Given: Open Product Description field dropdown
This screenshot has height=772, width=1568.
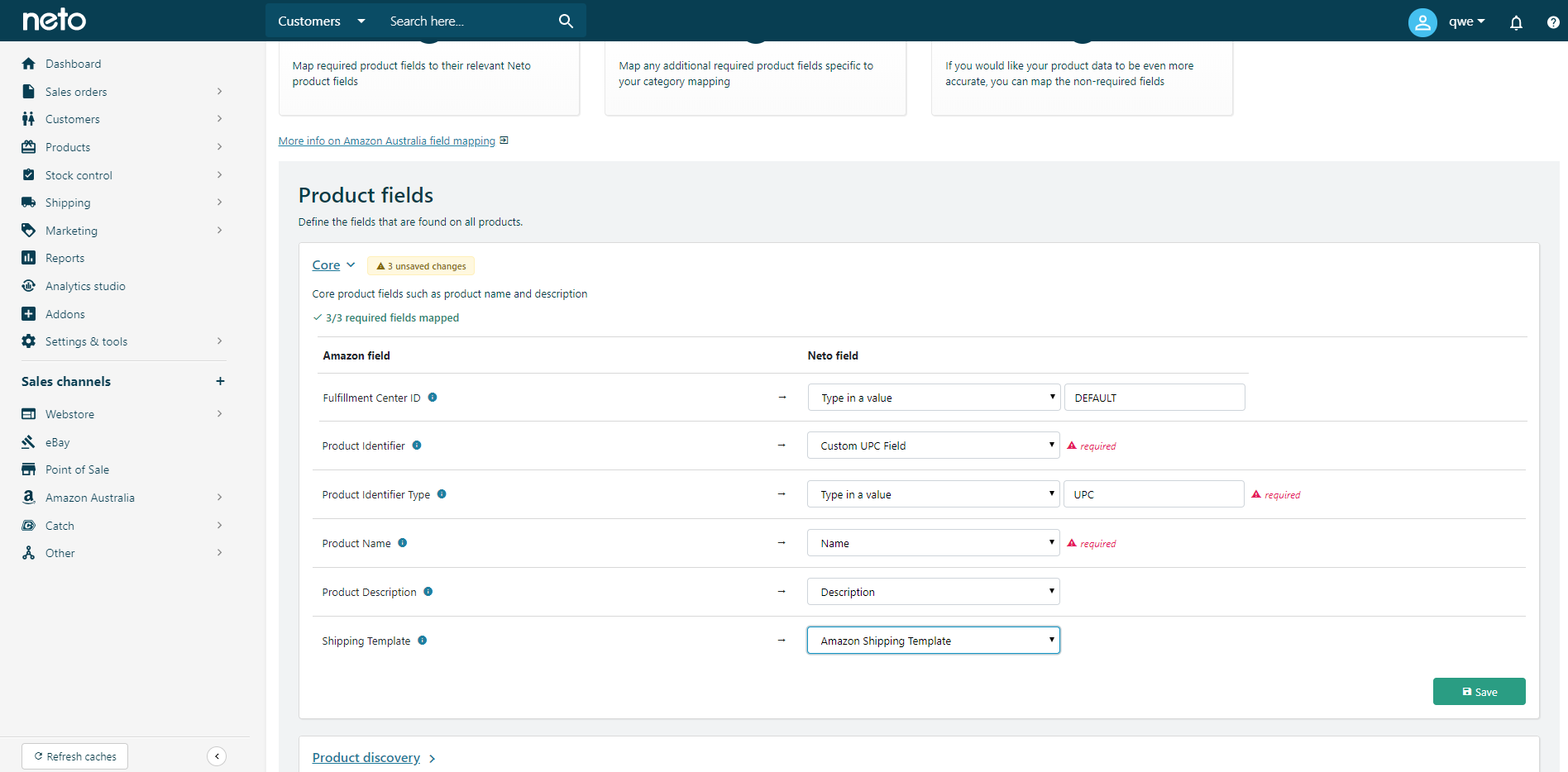Looking at the screenshot, I should [934, 592].
